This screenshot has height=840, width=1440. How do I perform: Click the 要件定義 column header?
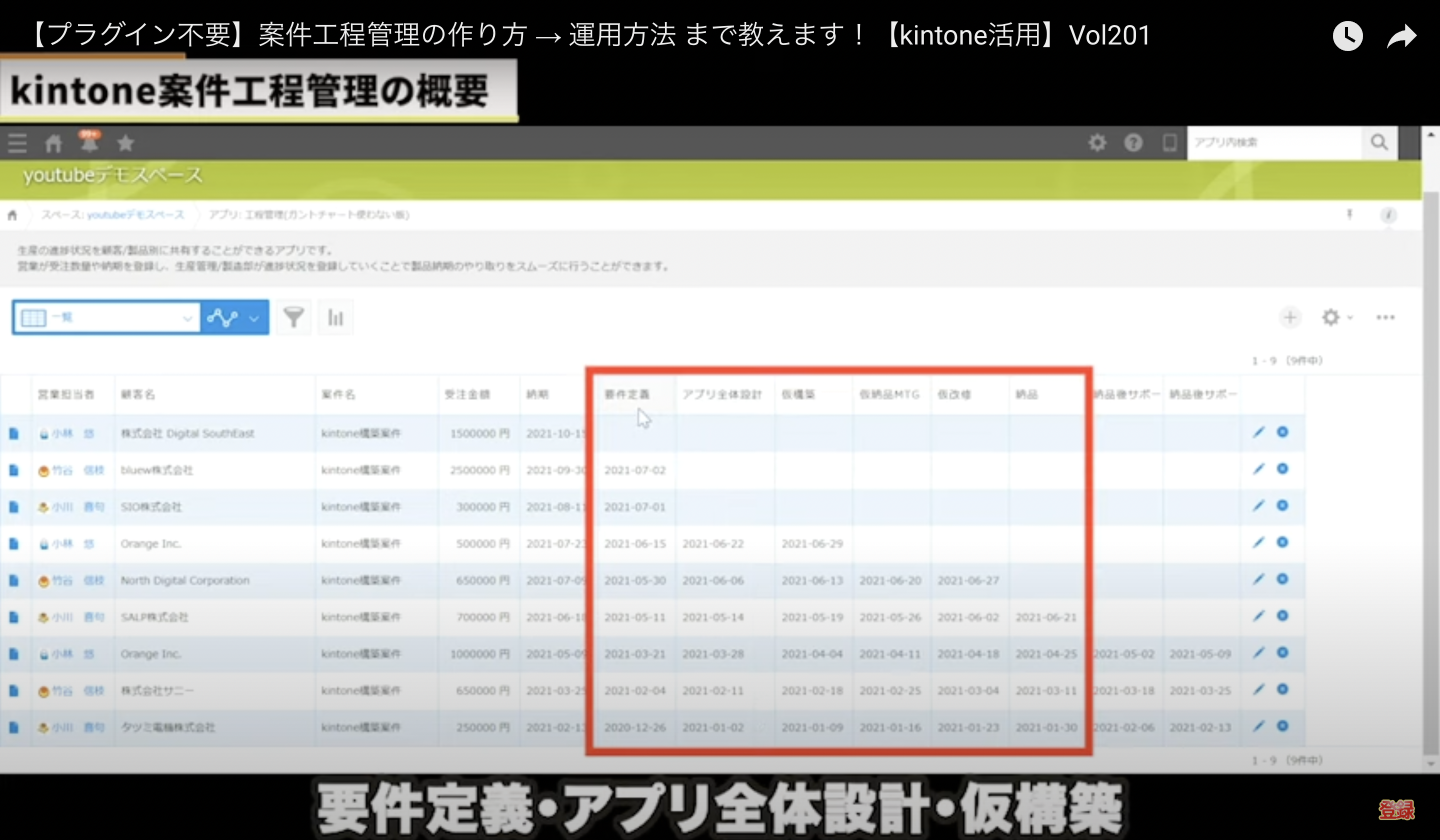(x=626, y=394)
